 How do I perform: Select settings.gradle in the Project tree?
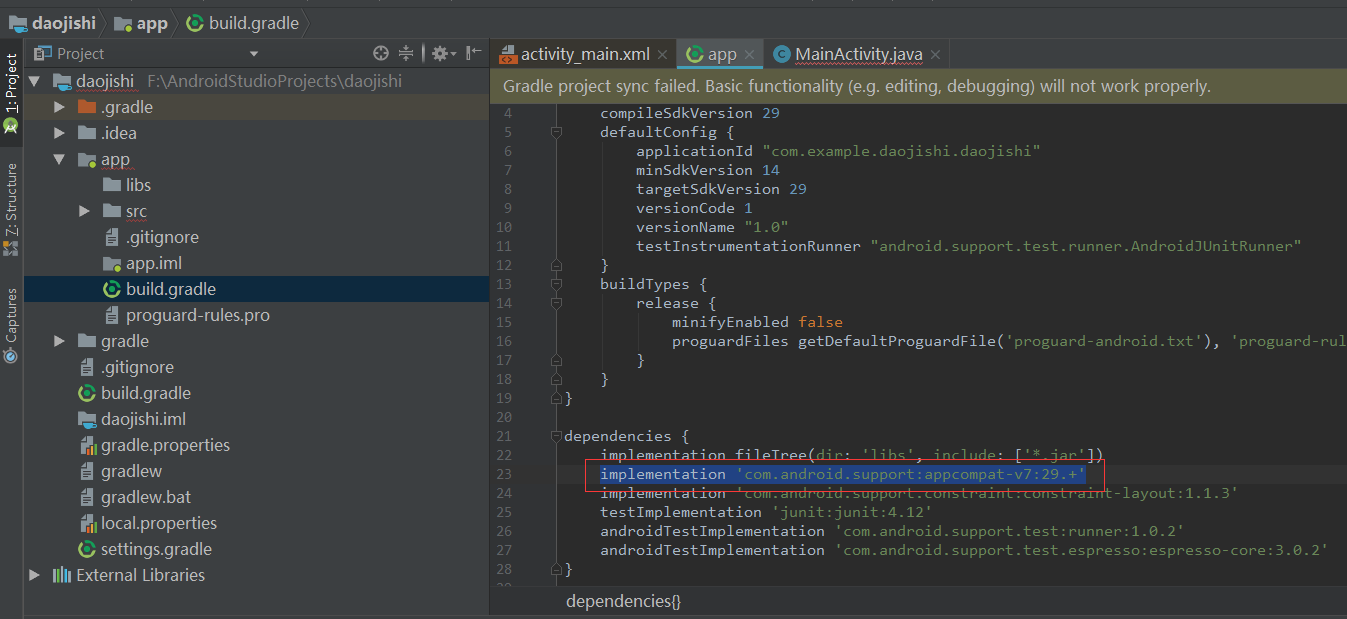[156, 548]
